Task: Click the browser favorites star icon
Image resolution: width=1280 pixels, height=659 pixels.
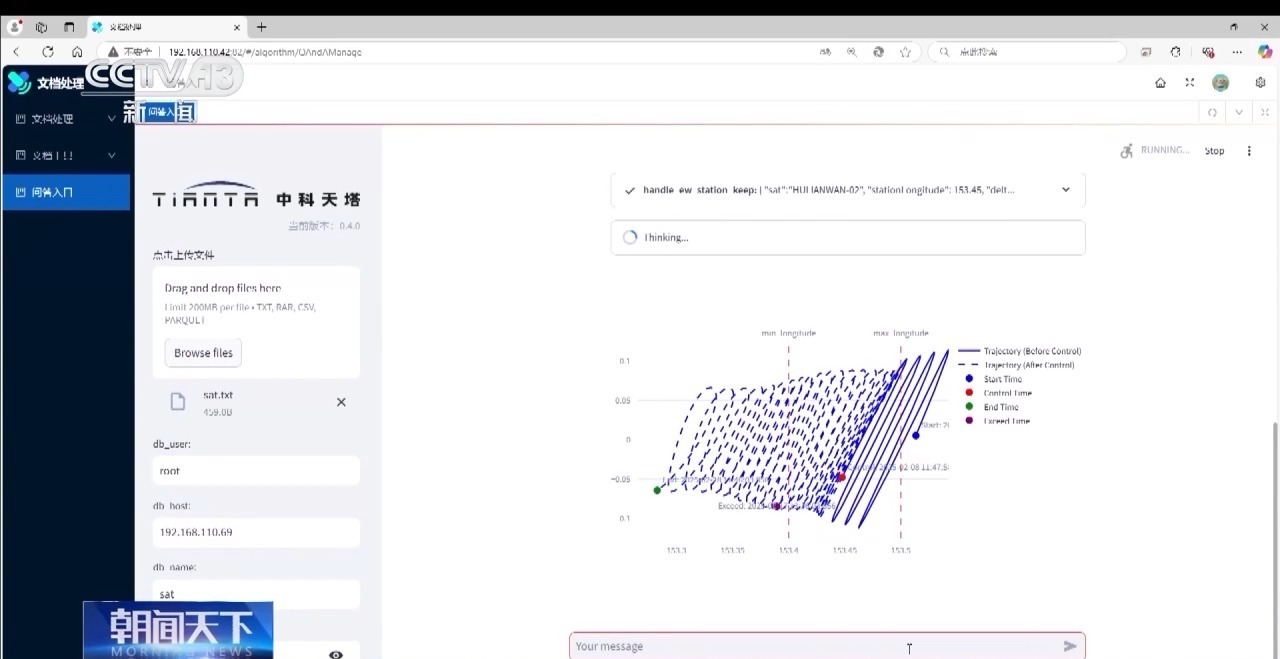Action: click(905, 52)
